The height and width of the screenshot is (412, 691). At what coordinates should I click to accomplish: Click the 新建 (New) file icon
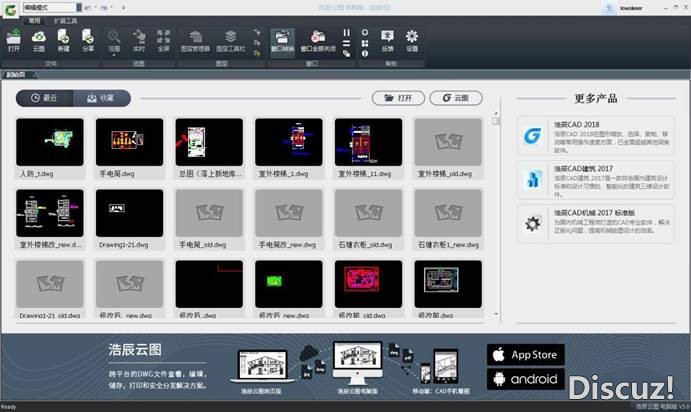click(63, 38)
